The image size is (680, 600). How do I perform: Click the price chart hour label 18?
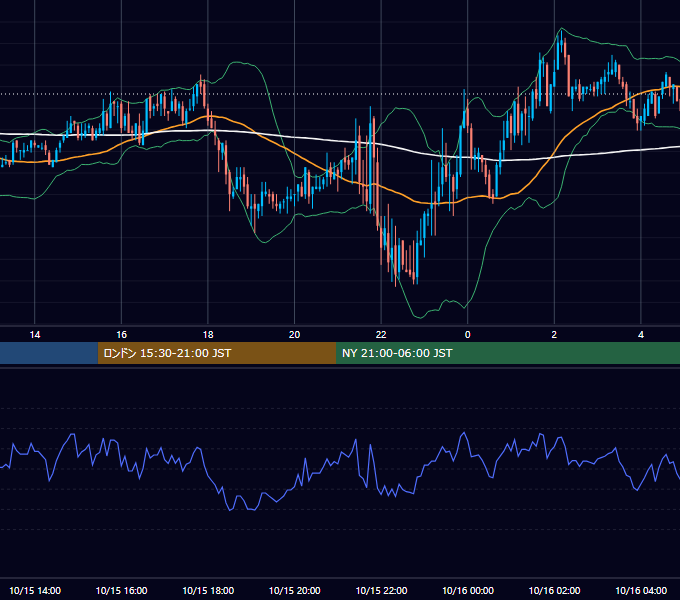point(208,335)
